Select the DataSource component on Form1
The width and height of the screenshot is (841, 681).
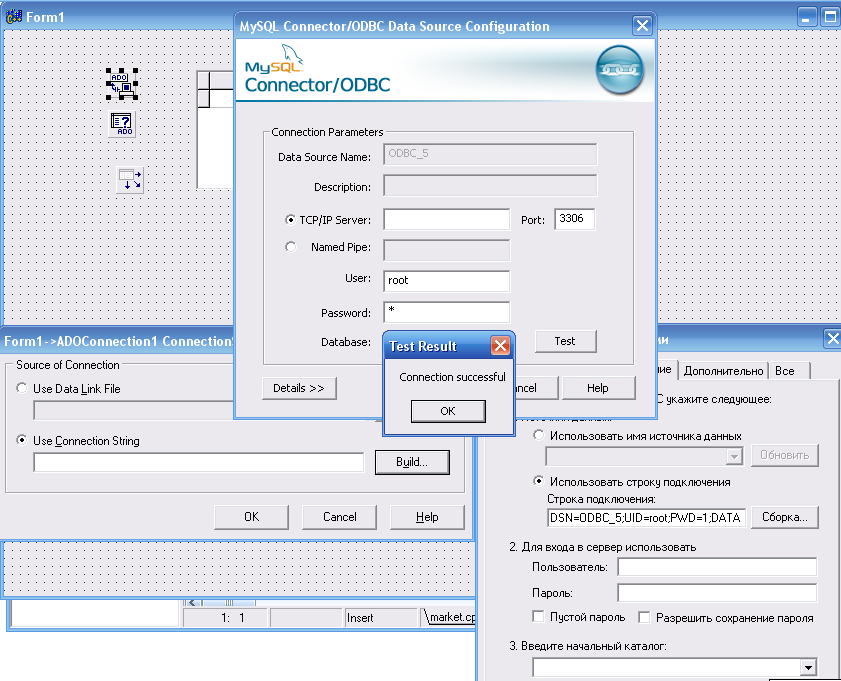(x=130, y=180)
